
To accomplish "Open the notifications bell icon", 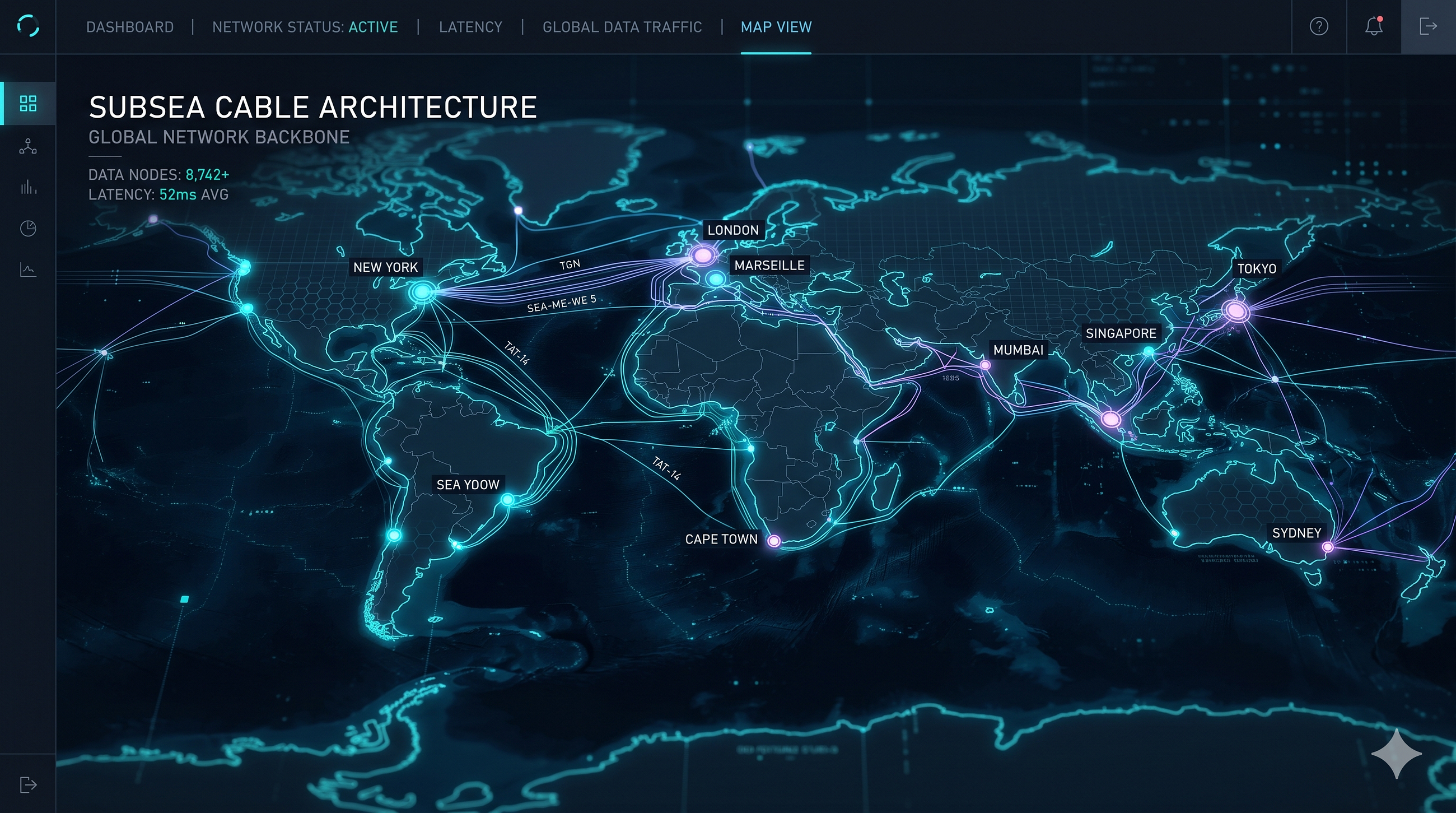I will (1374, 26).
